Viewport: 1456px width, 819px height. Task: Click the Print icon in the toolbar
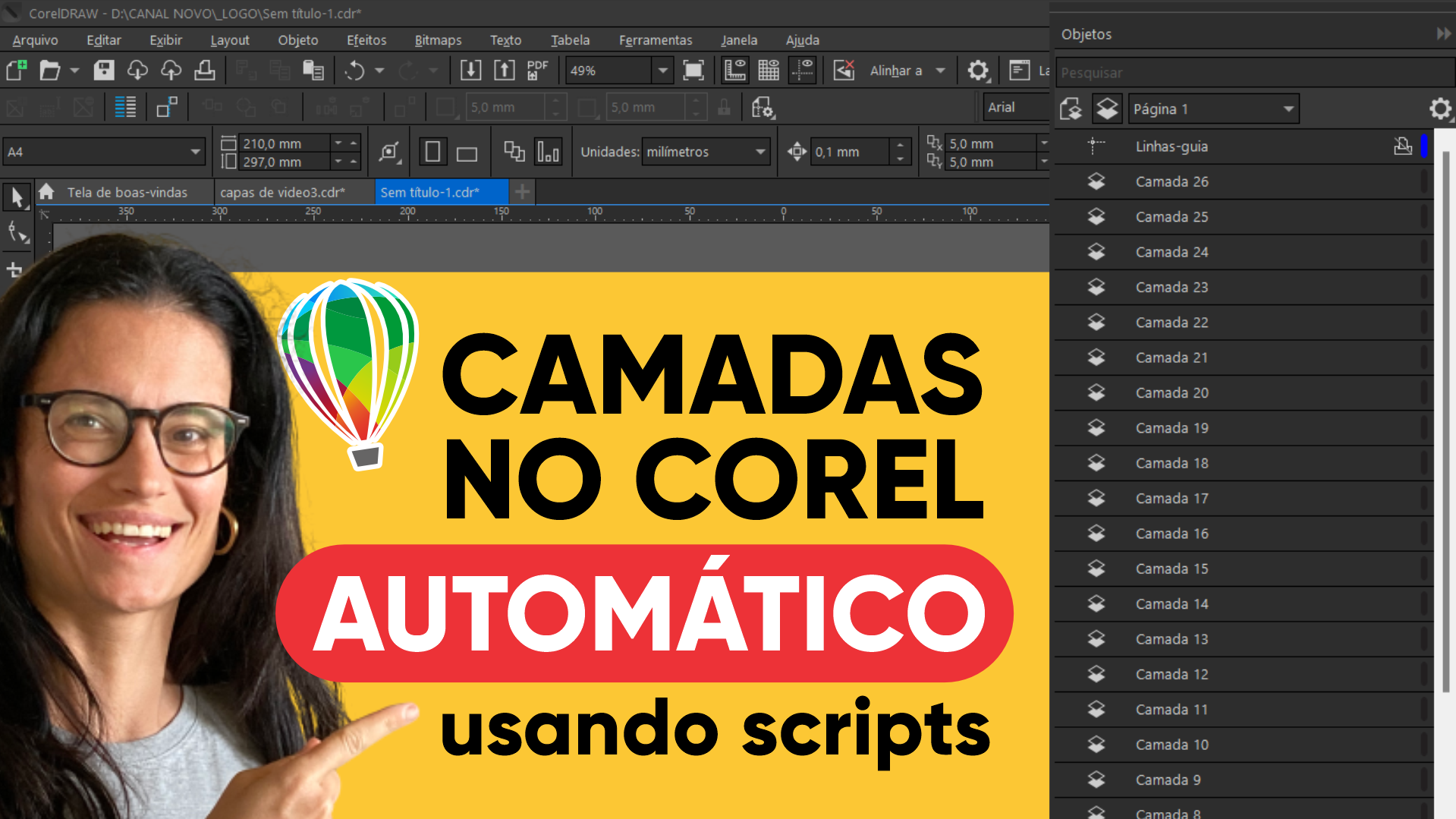tap(204, 71)
